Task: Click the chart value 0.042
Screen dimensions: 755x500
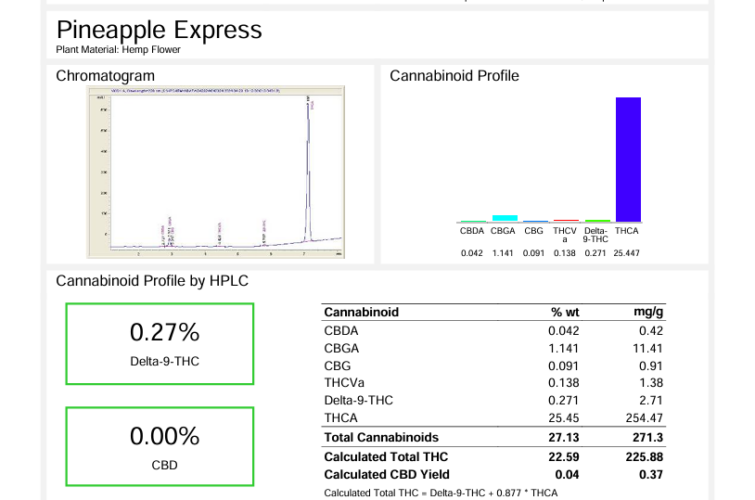Action: click(472, 253)
